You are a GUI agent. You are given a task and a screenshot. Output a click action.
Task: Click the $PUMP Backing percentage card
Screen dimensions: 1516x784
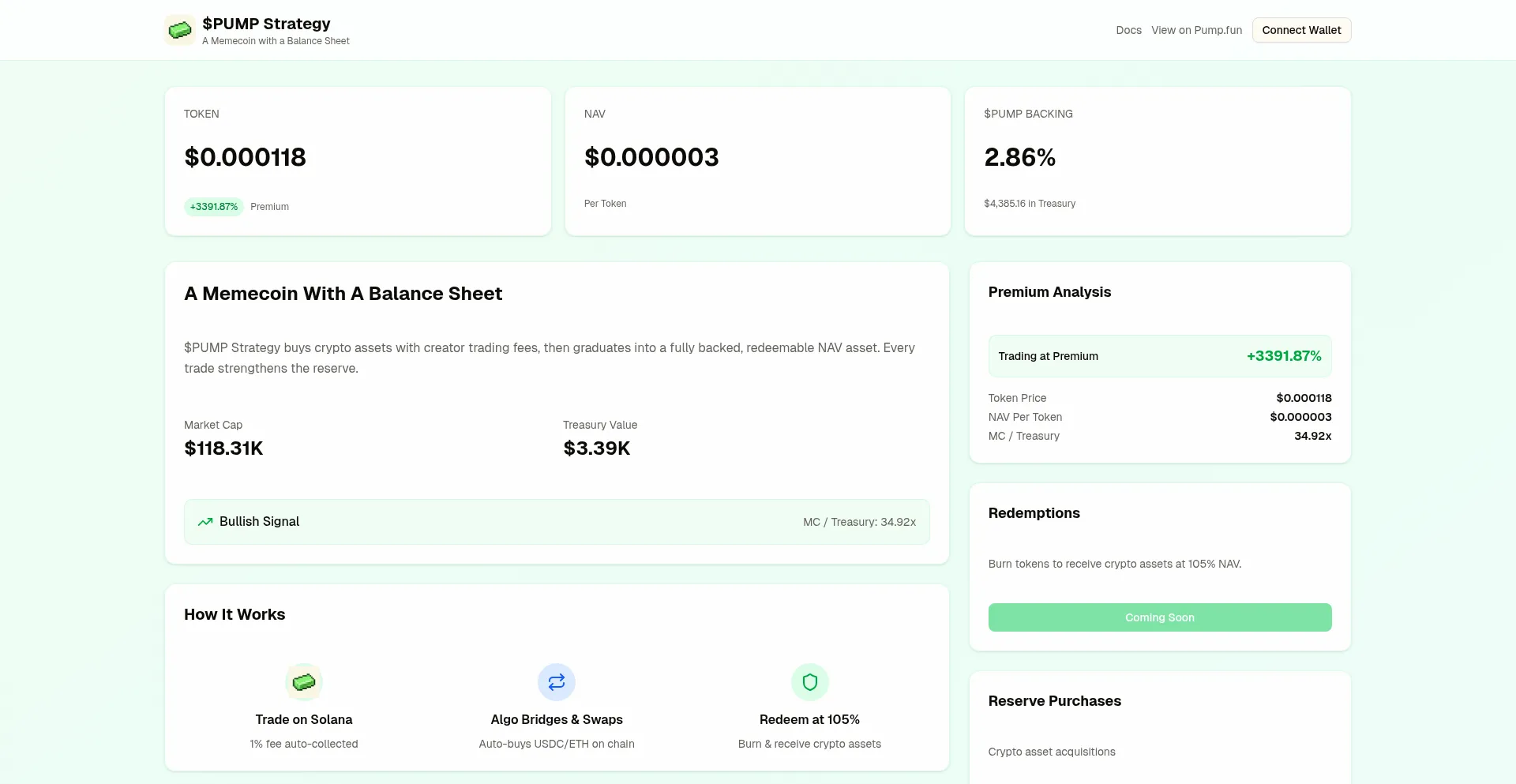[x=1158, y=161]
